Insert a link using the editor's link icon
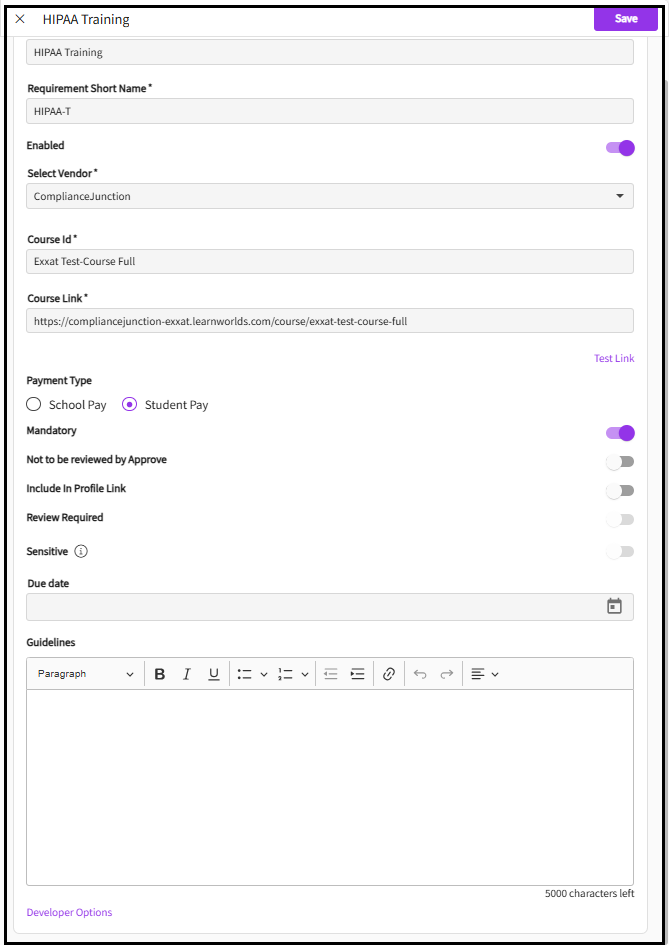 pyautogui.click(x=389, y=674)
